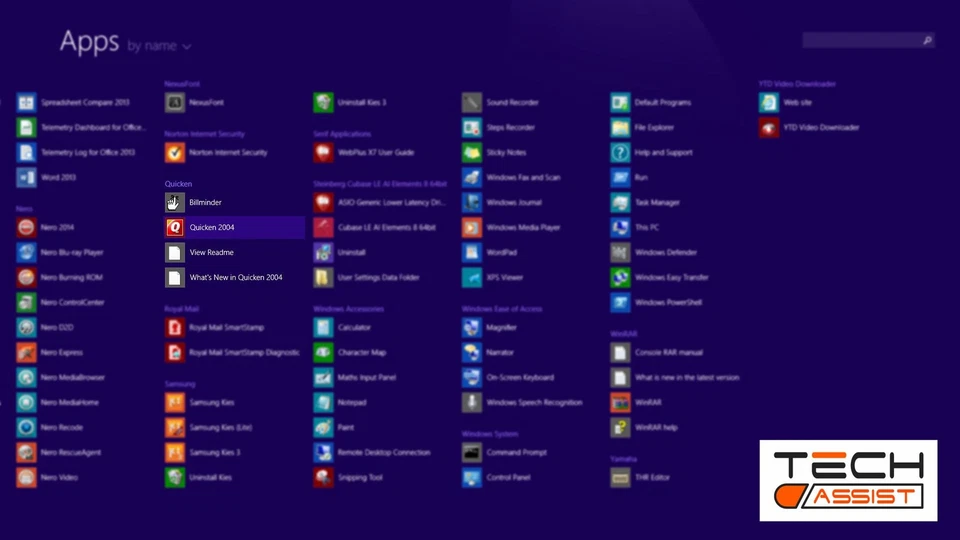
Task: Open the Nero Video icon
Action: pyautogui.click(x=26, y=478)
